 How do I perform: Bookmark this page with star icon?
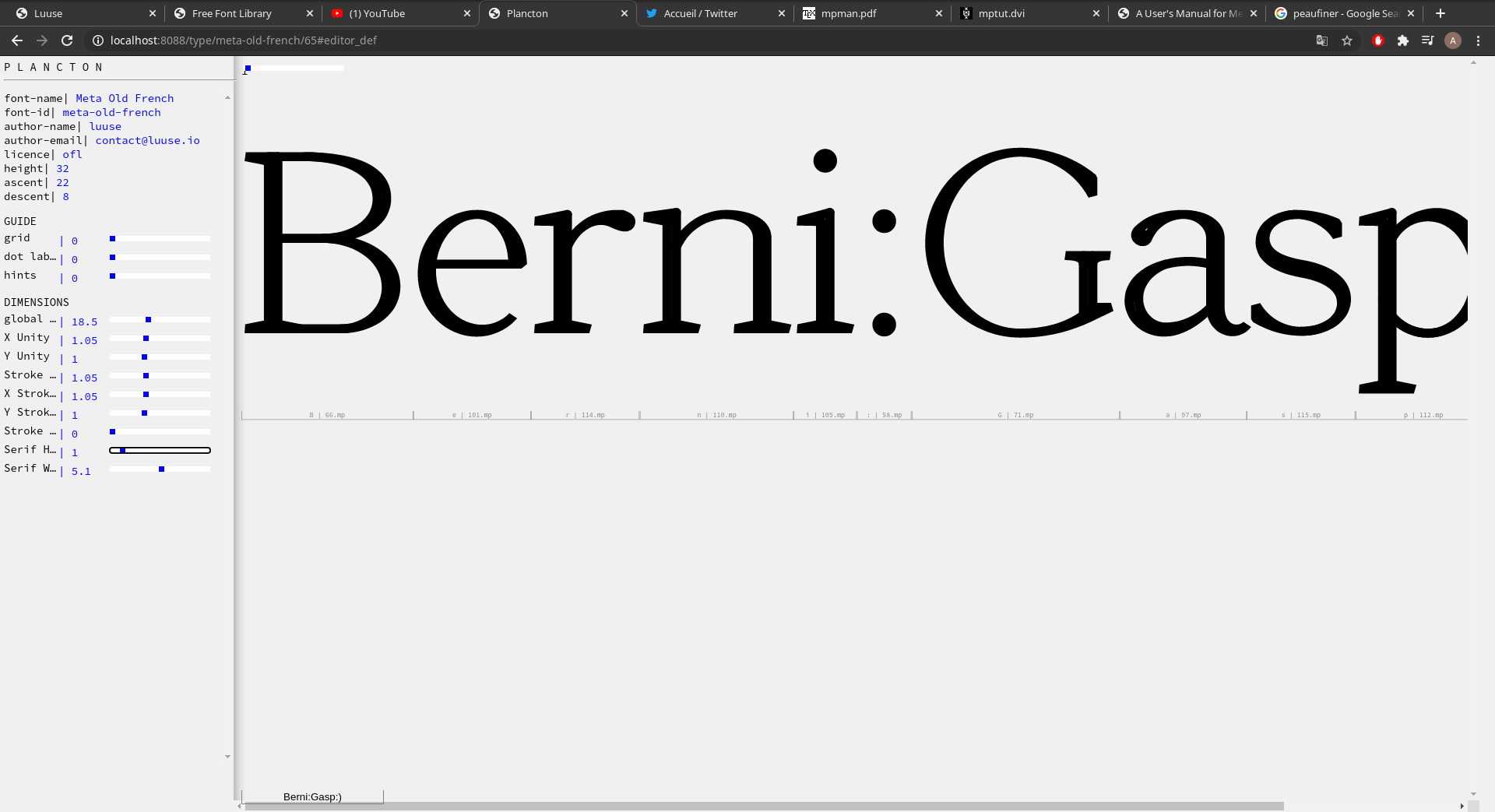(x=1347, y=40)
